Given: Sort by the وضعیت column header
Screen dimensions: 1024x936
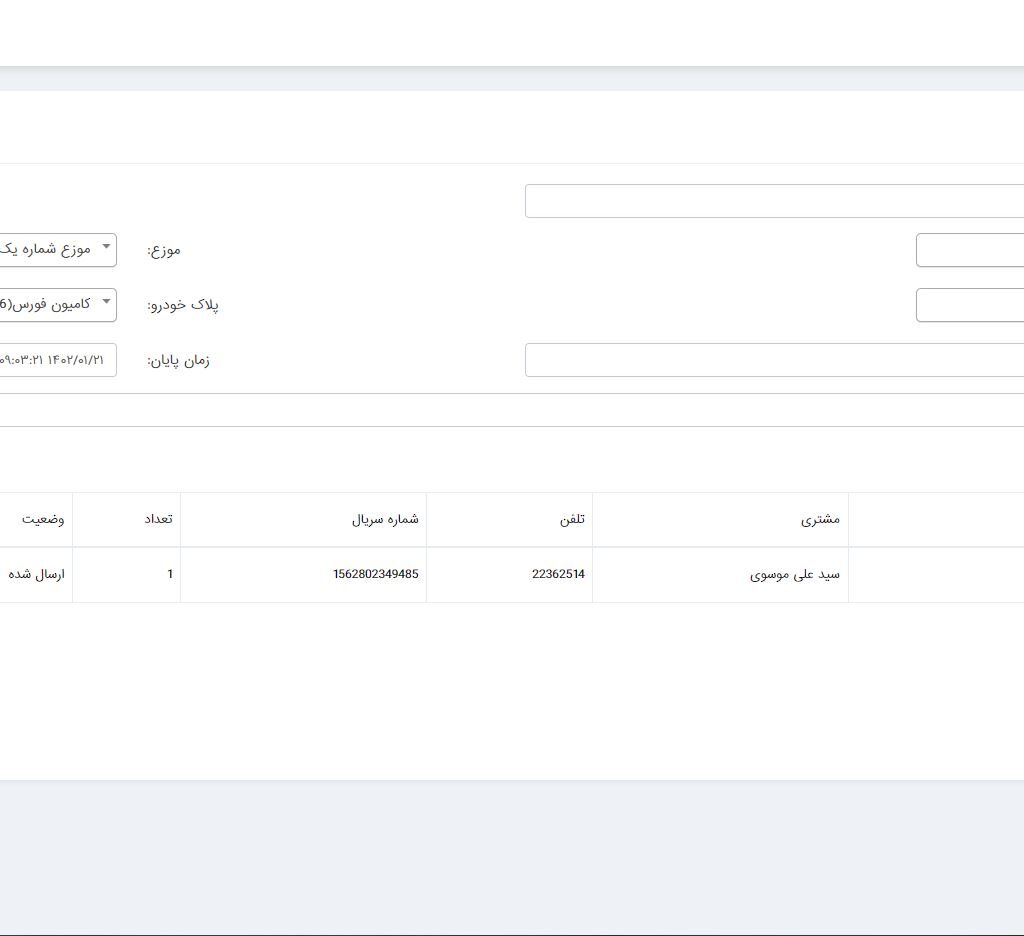Looking at the screenshot, I should coord(44,519).
